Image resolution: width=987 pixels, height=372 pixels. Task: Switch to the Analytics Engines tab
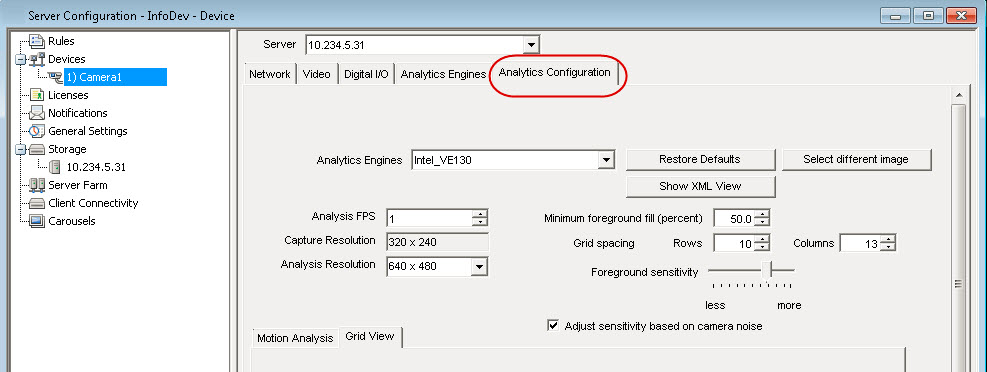point(443,74)
